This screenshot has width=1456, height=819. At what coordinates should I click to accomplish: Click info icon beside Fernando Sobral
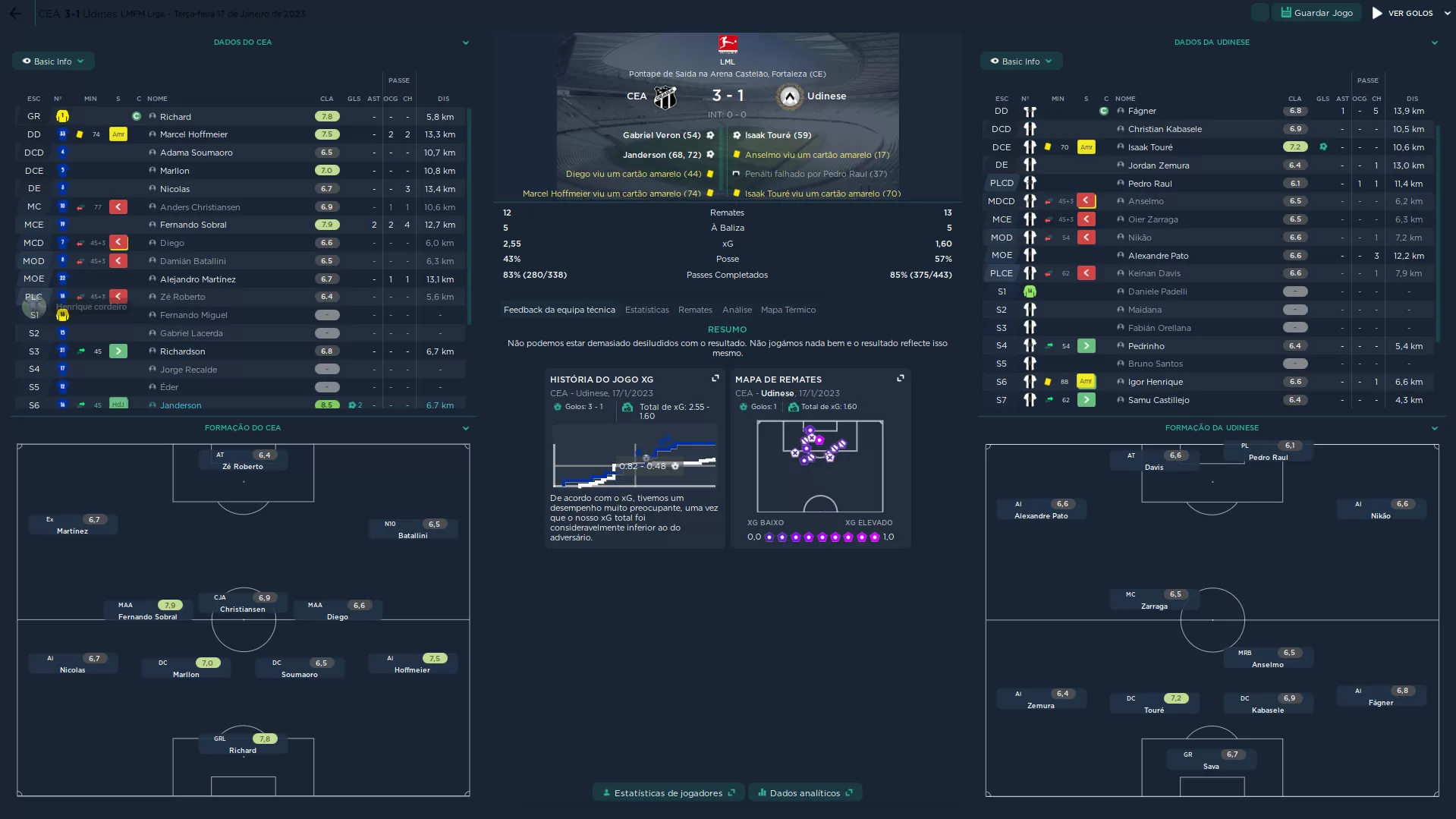[x=153, y=225]
